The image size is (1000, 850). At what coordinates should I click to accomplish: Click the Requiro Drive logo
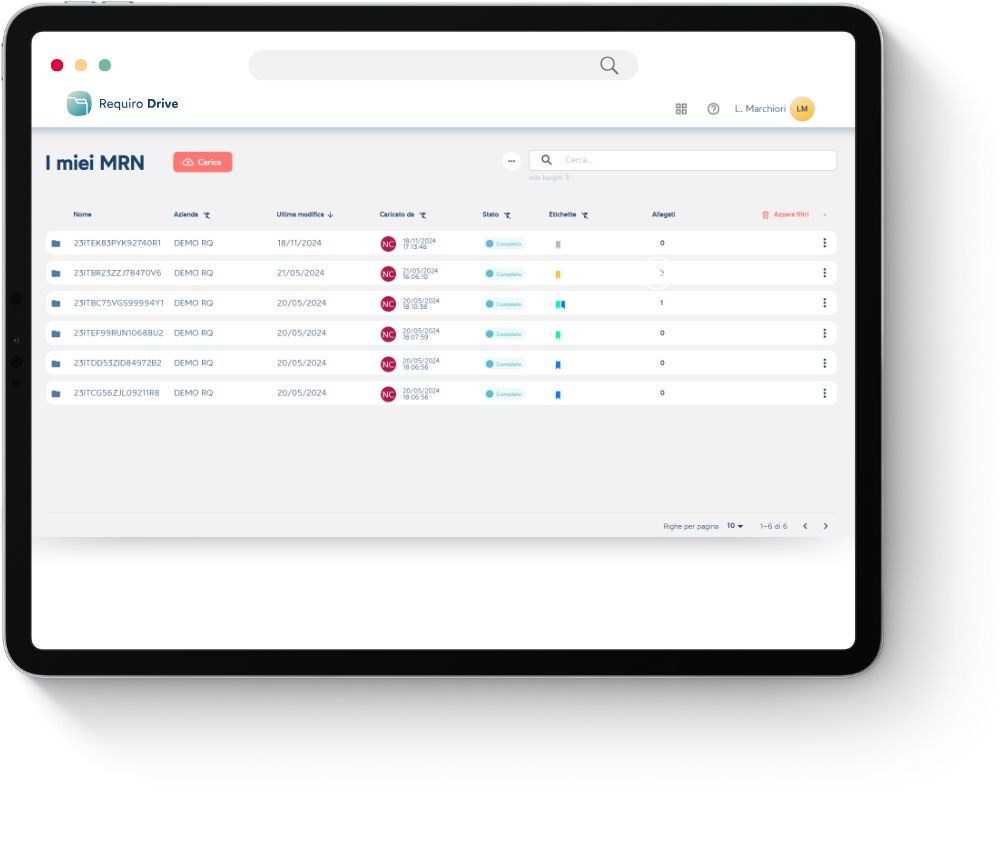(x=120, y=103)
